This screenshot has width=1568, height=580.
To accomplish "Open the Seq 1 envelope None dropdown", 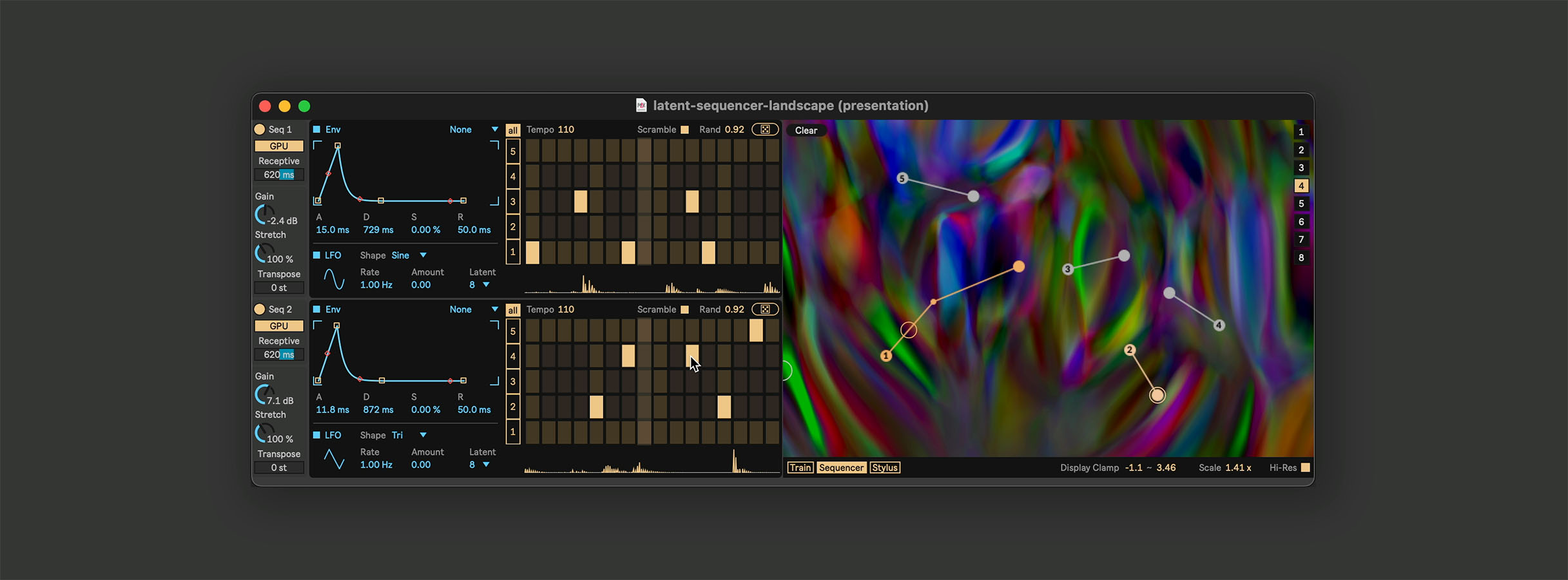I will [474, 130].
